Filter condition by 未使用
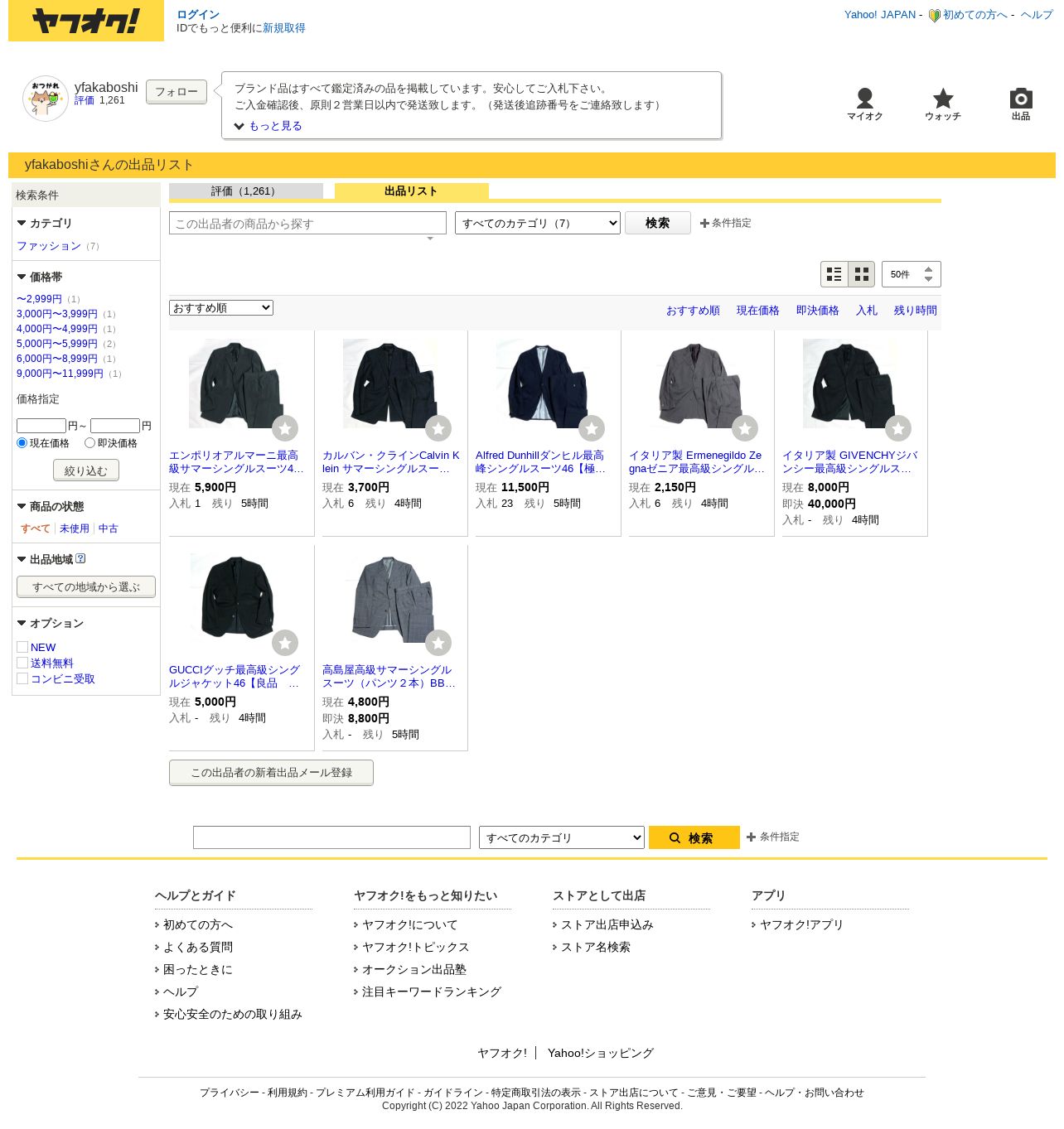 [x=75, y=528]
